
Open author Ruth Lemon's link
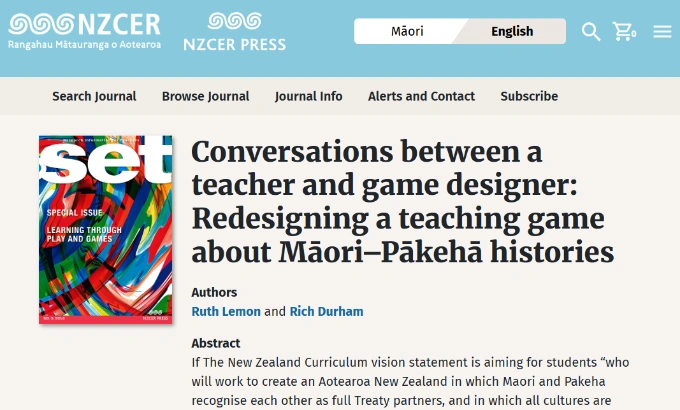click(x=226, y=312)
